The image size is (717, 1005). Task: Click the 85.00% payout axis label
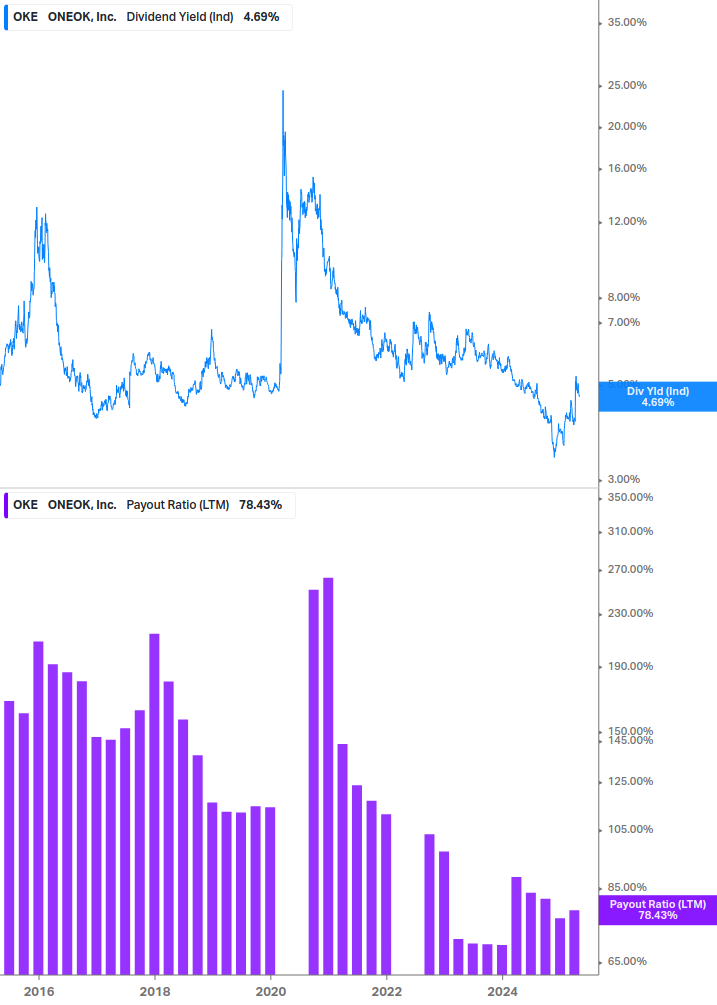(x=627, y=888)
